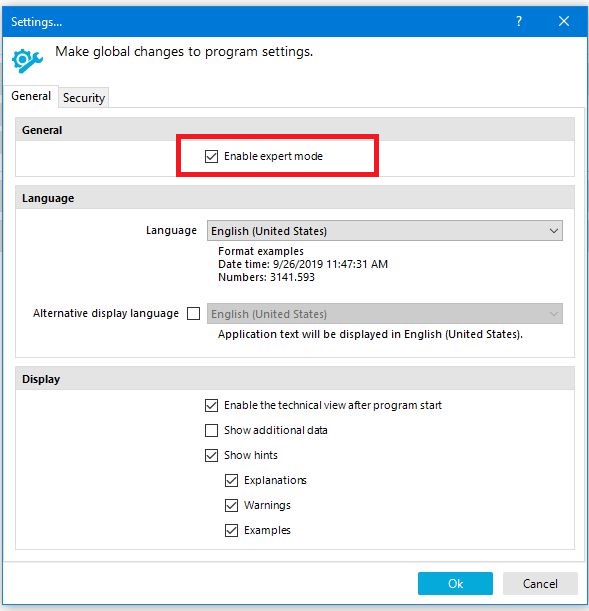Toggle Enable the technical view after program start
Image resolution: width=589 pixels, height=611 pixels.
pos(211,405)
